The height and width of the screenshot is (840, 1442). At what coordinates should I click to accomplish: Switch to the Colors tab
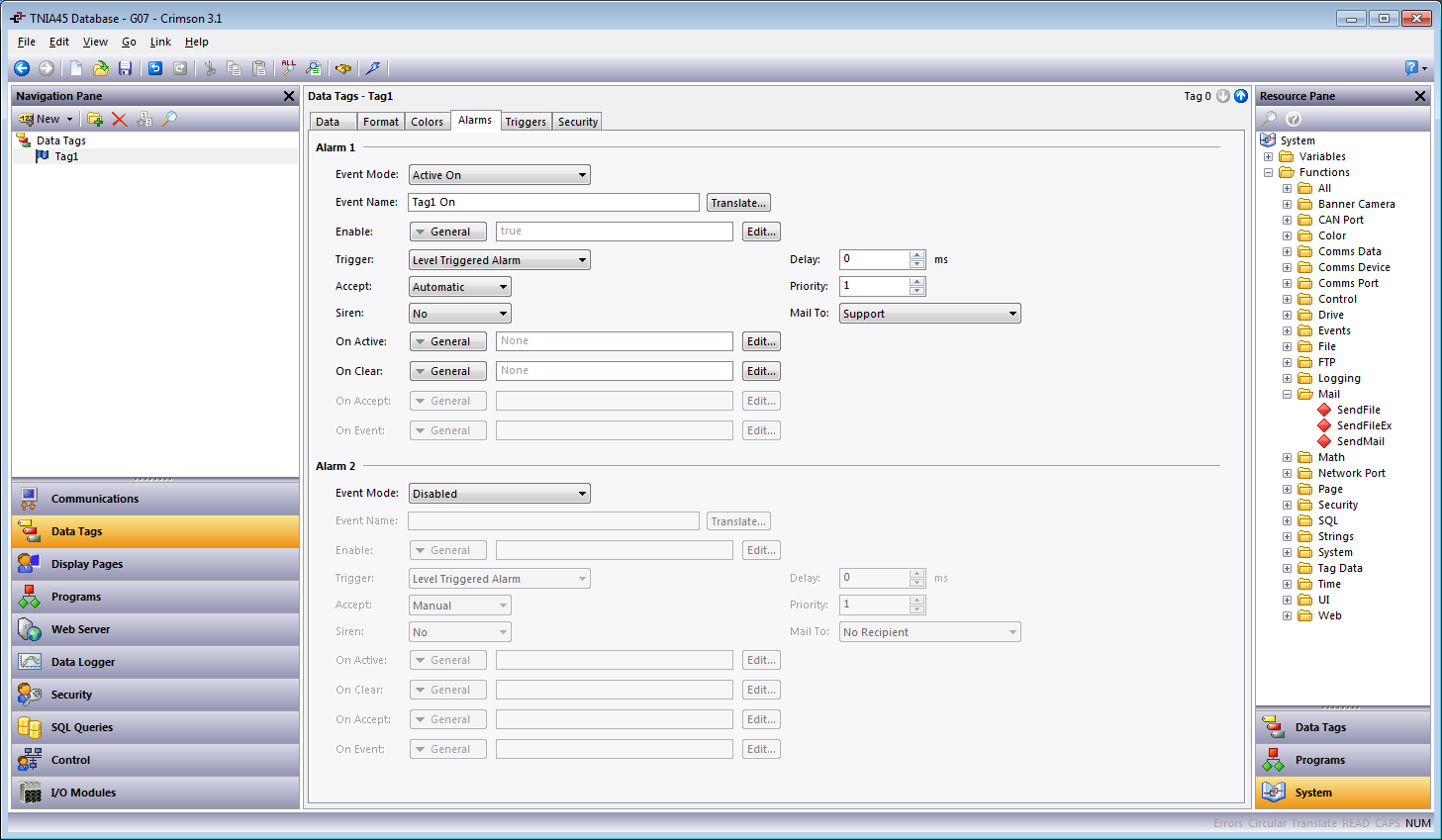[428, 122]
